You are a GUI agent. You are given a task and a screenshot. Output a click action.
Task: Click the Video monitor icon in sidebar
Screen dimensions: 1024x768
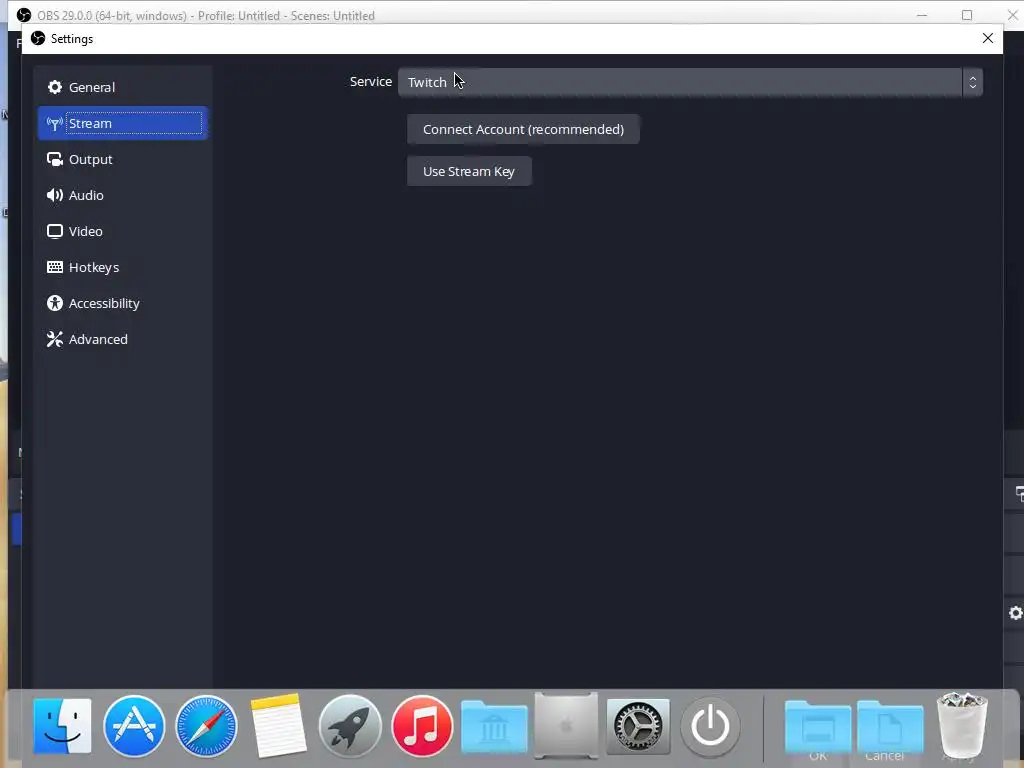point(55,231)
